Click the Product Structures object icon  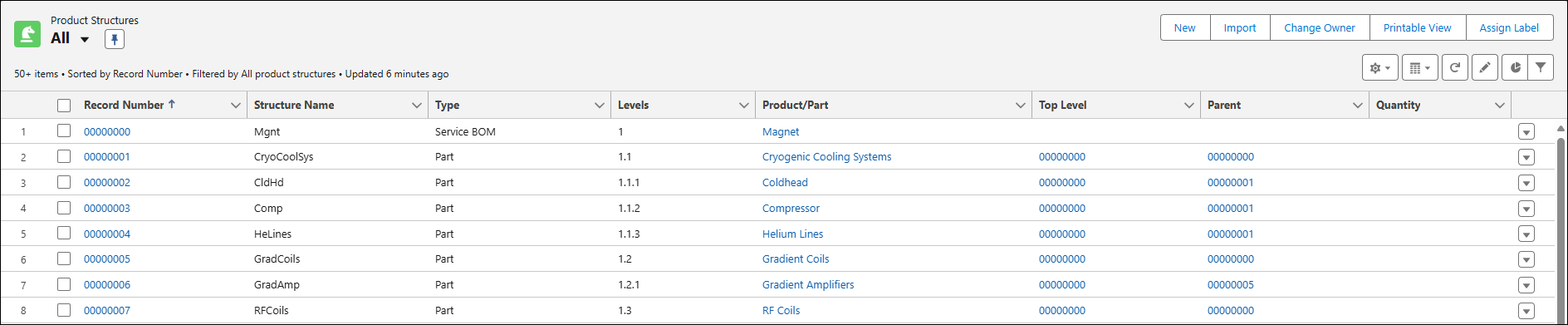(x=27, y=34)
